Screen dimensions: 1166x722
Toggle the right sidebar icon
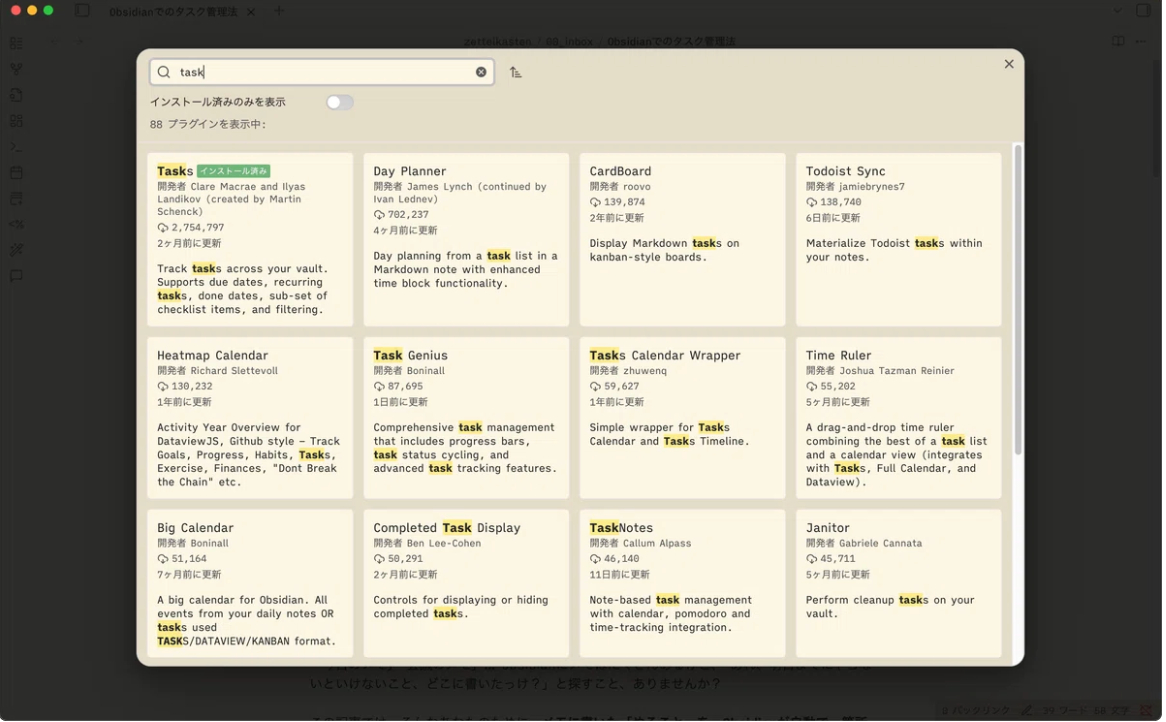tap(1144, 10)
